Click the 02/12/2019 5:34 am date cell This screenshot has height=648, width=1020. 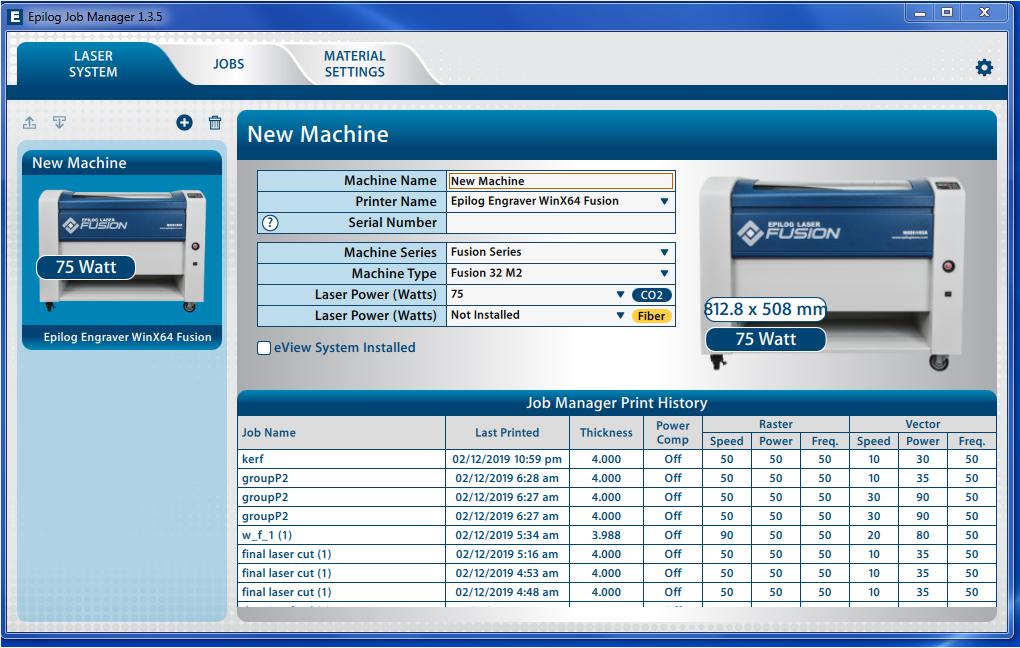pos(507,535)
